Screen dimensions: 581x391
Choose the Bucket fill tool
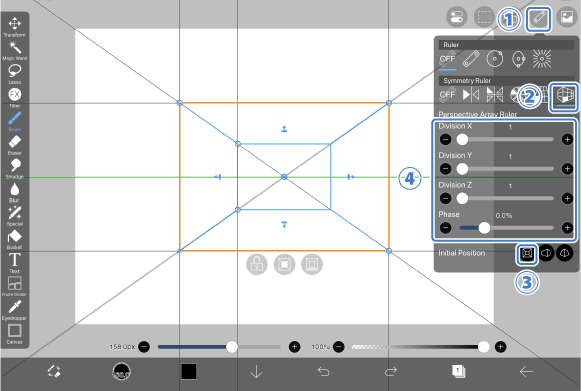pyautogui.click(x=14, y=239)
